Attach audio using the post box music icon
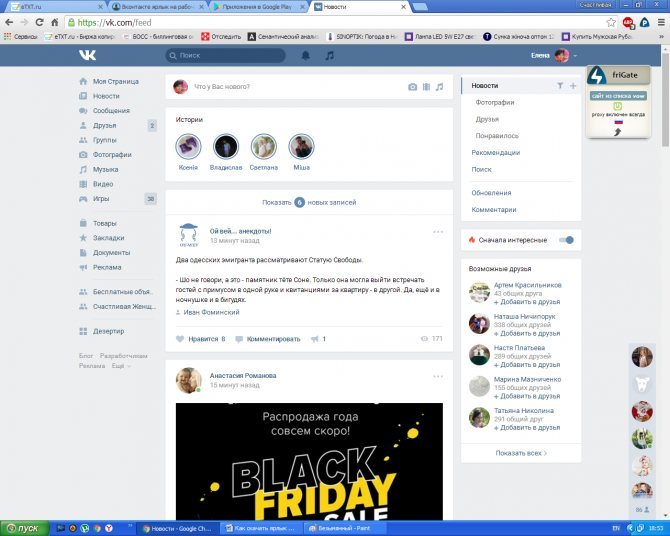 [439, 87]
